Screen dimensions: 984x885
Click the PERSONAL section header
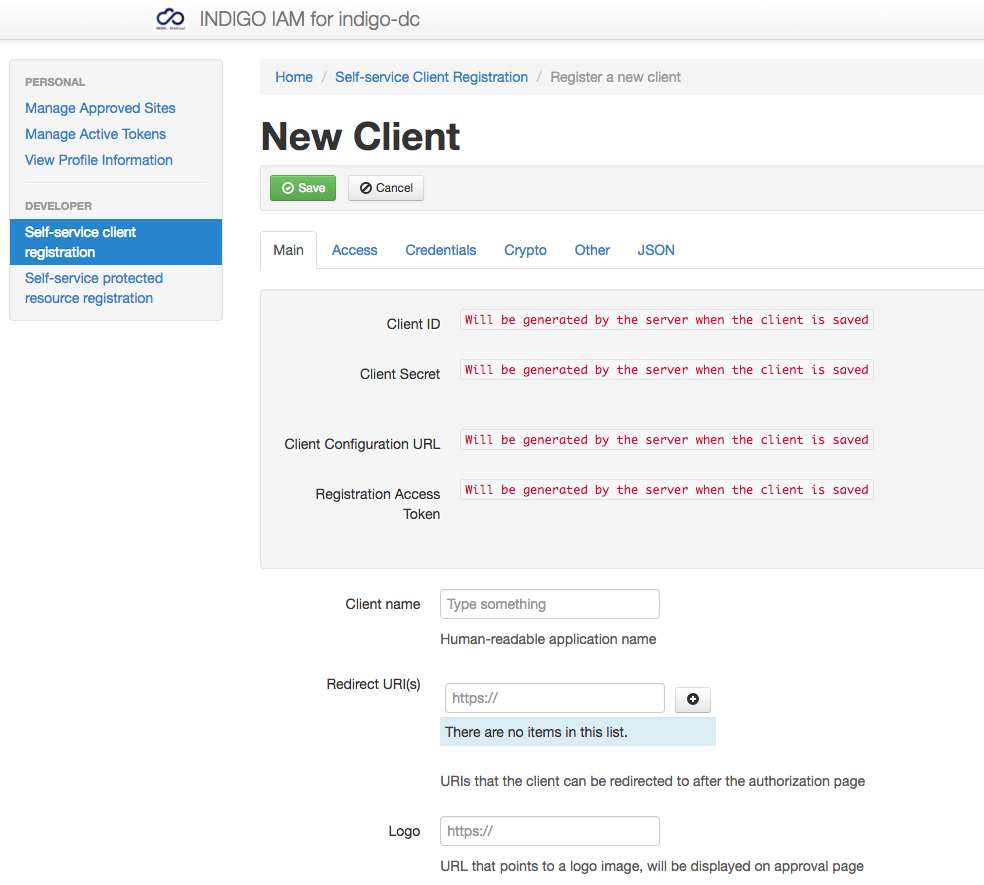55,82
